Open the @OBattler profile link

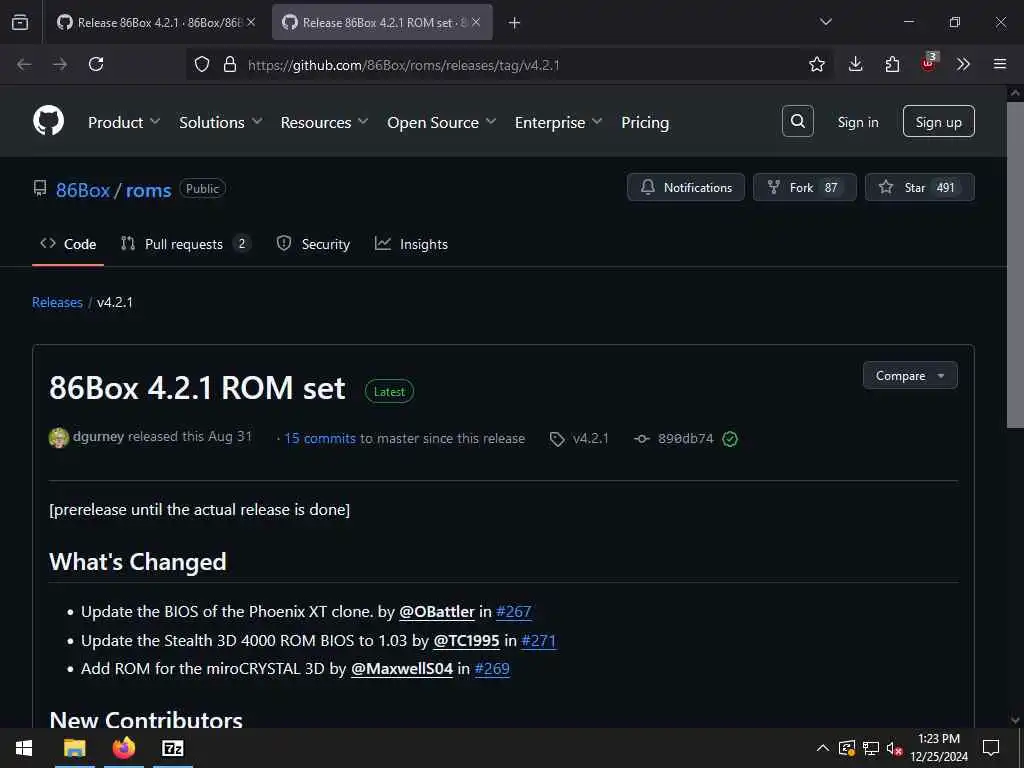pos(437,611)
